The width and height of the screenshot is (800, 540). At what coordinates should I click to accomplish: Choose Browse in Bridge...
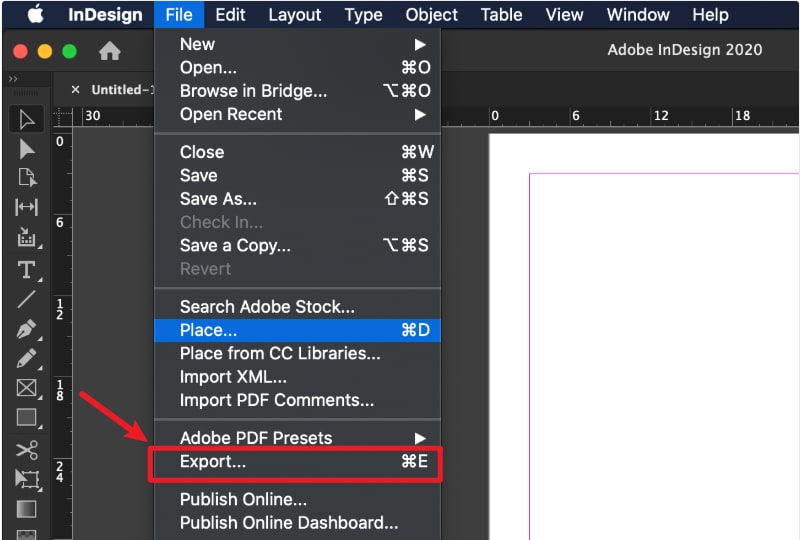coord(297,91)
